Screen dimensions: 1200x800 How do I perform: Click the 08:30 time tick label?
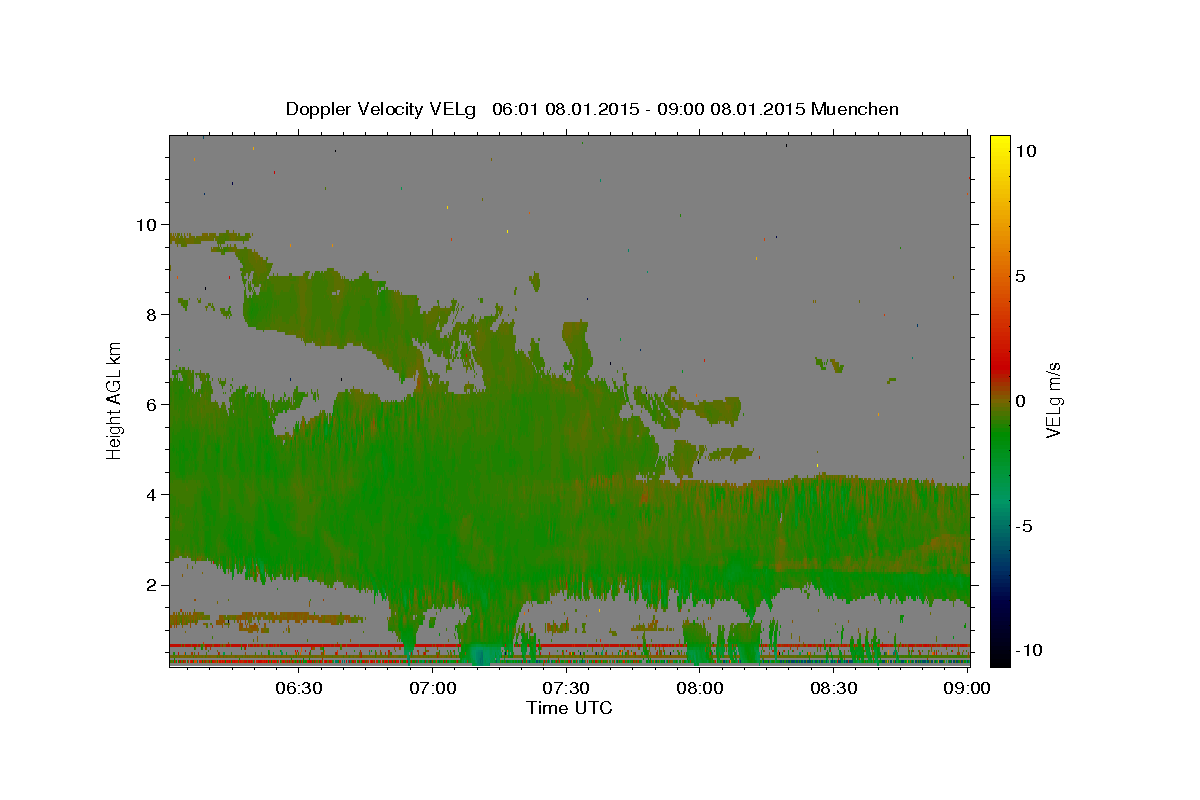833,689
